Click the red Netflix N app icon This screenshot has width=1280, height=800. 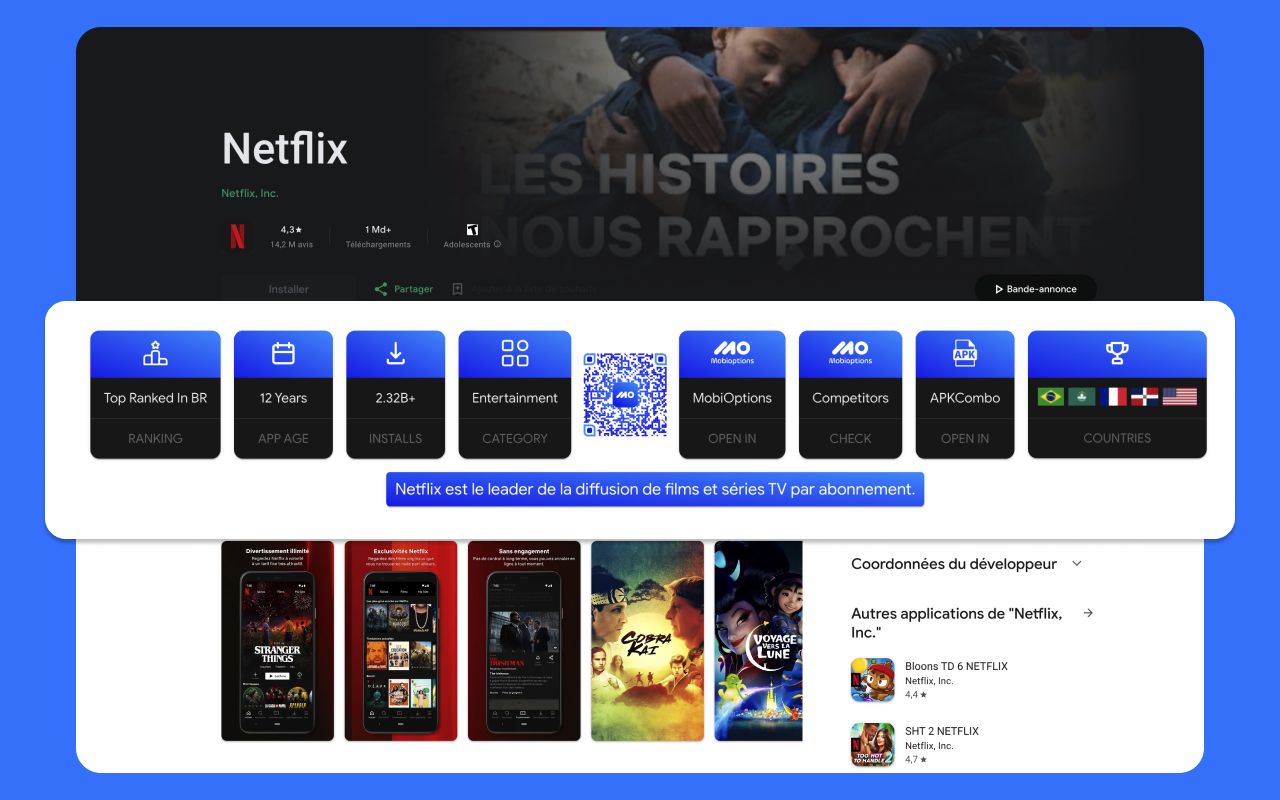238,236
